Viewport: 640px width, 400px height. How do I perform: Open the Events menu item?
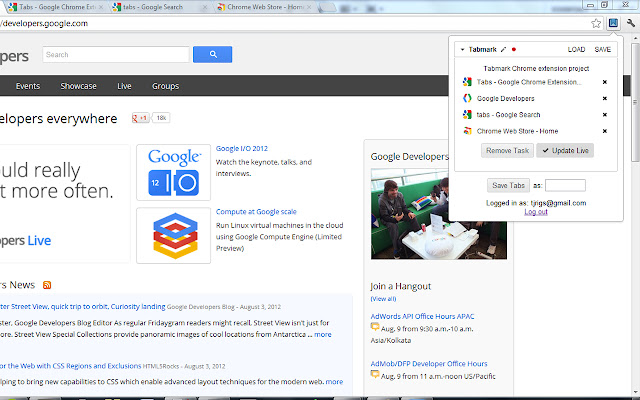click(x=28, y=86)
